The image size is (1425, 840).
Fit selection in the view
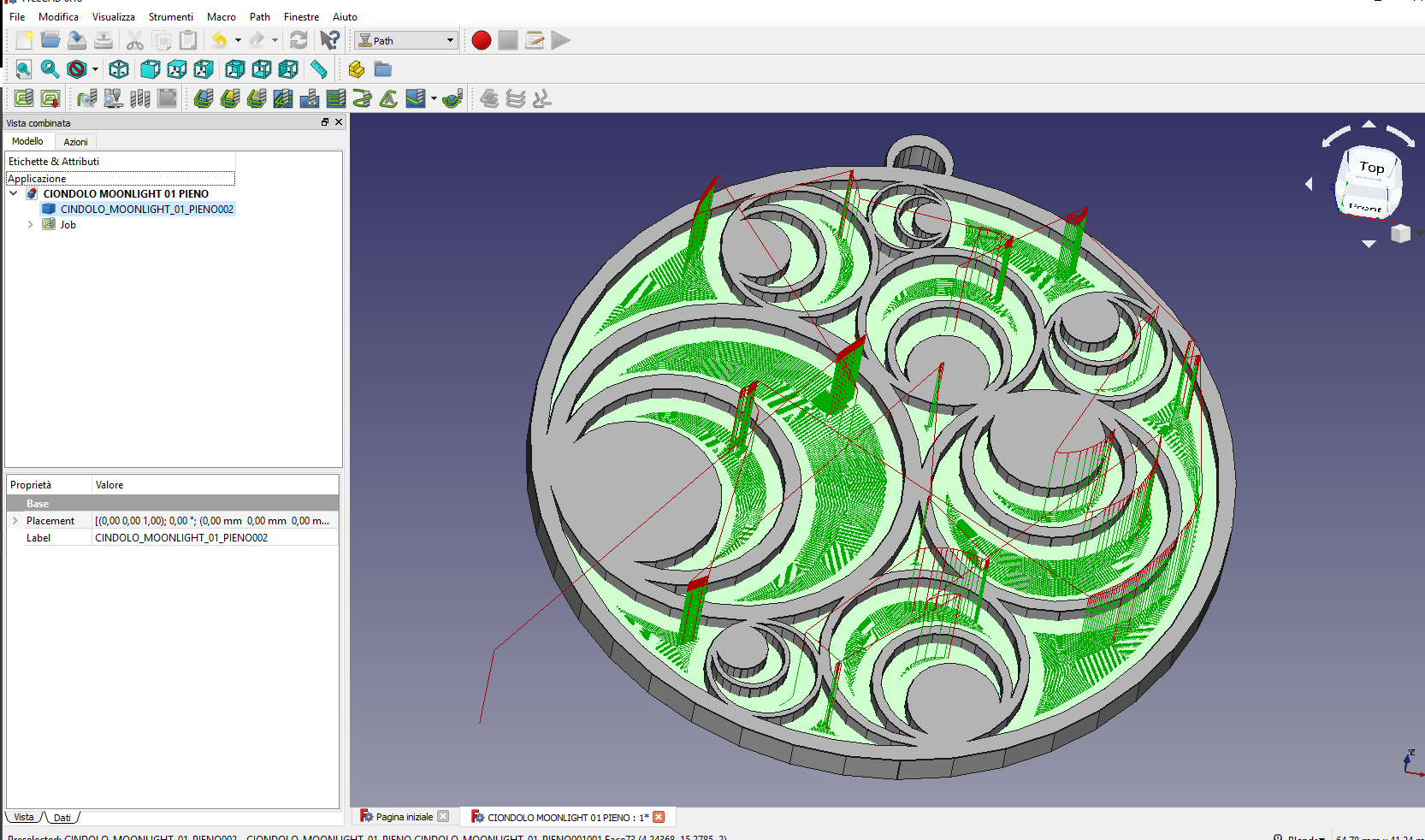click(x=50, y=69)
